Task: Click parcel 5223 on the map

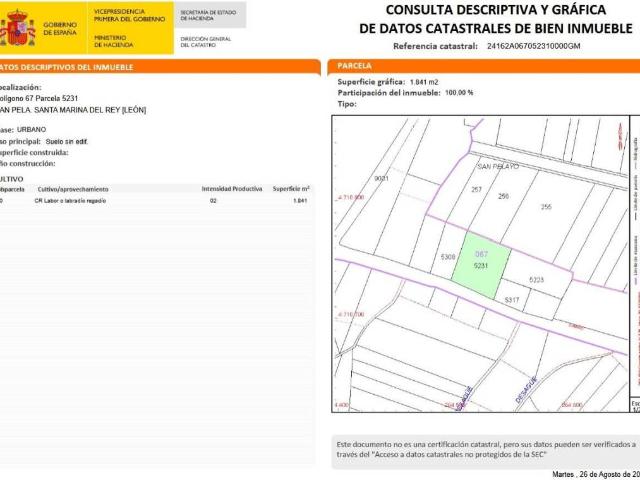Action: click(x=536, y=280)
